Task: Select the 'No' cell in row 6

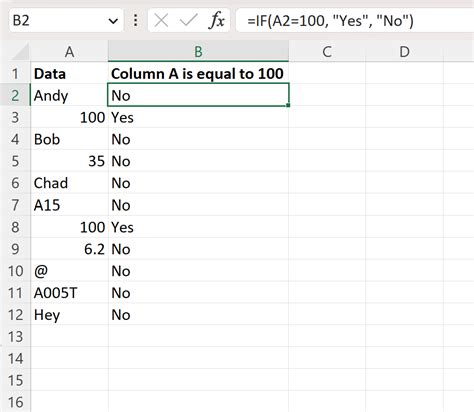Action: [x=198, y=183]
